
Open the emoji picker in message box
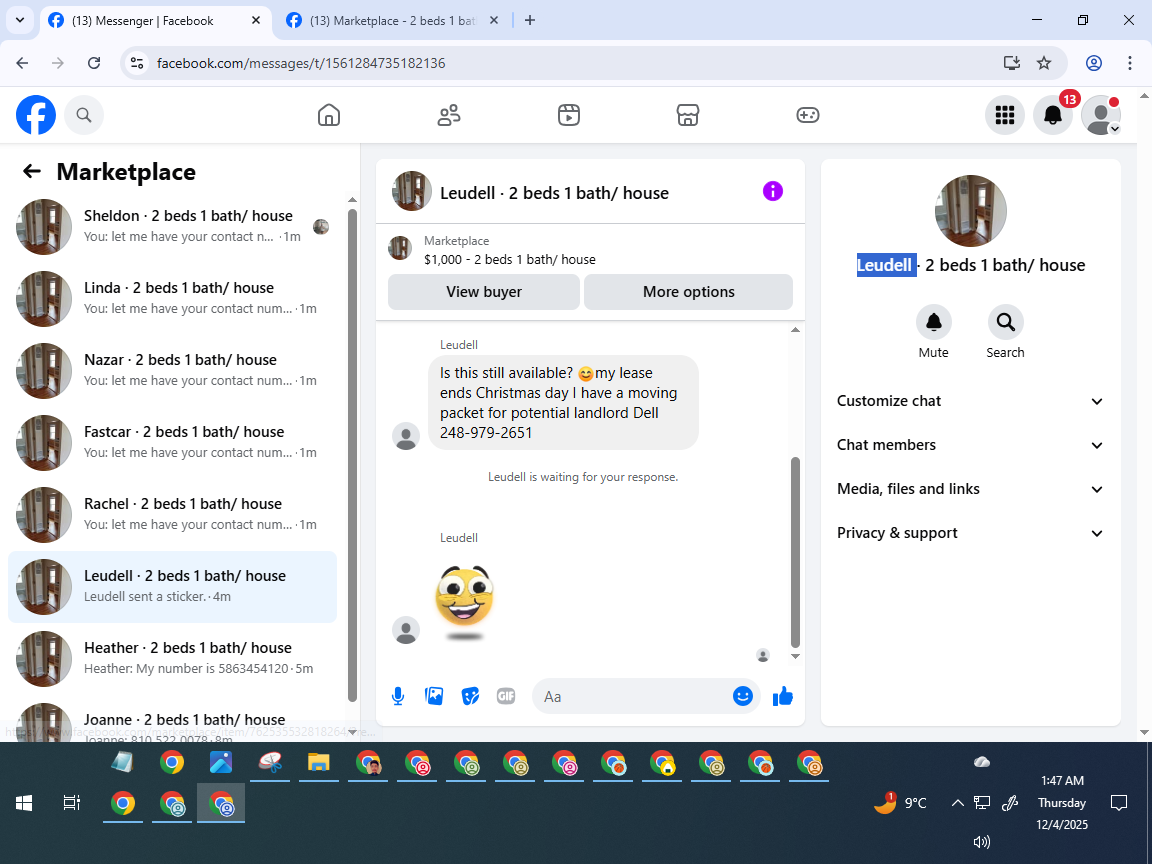743,696
